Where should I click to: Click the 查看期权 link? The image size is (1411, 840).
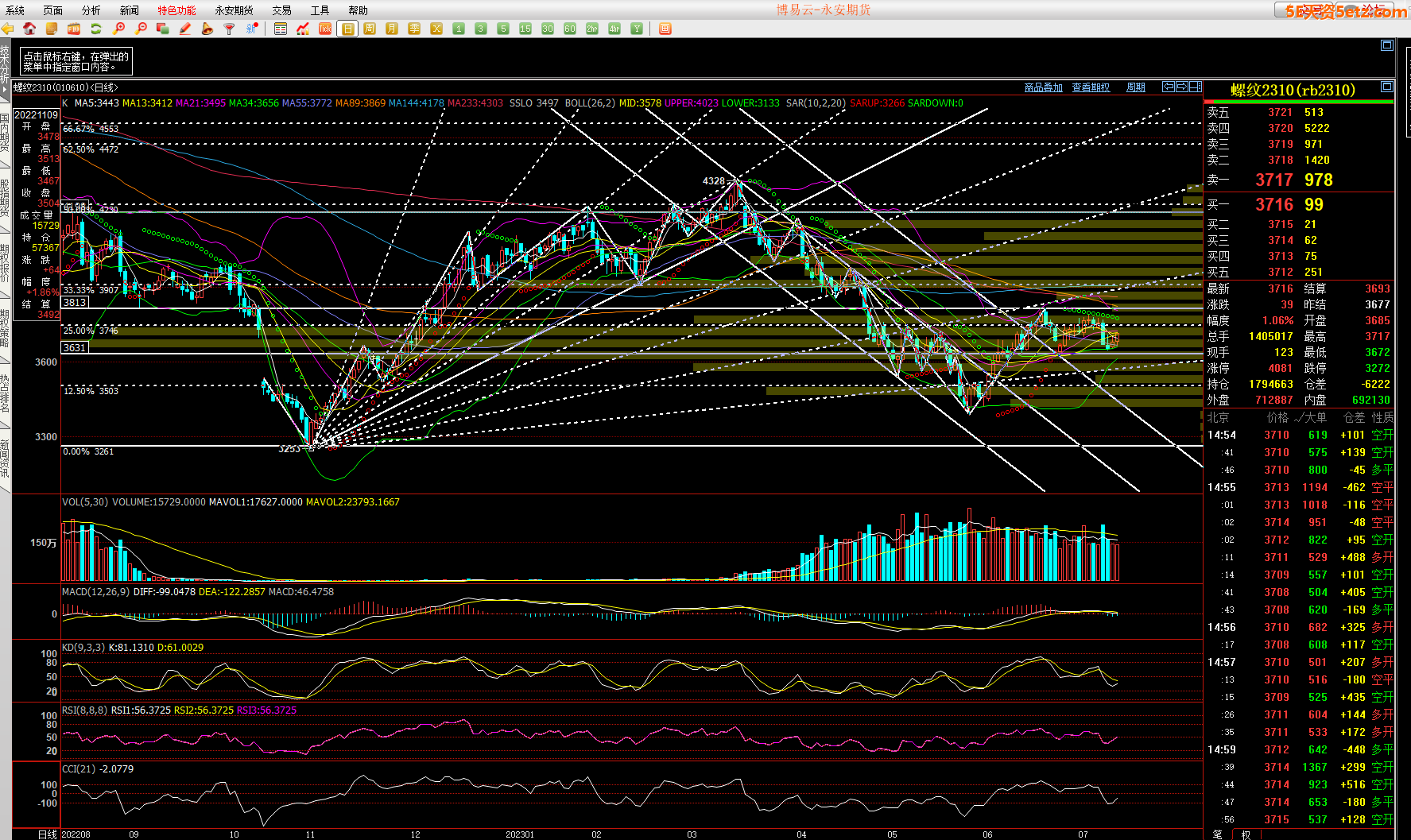point(1091,87)
